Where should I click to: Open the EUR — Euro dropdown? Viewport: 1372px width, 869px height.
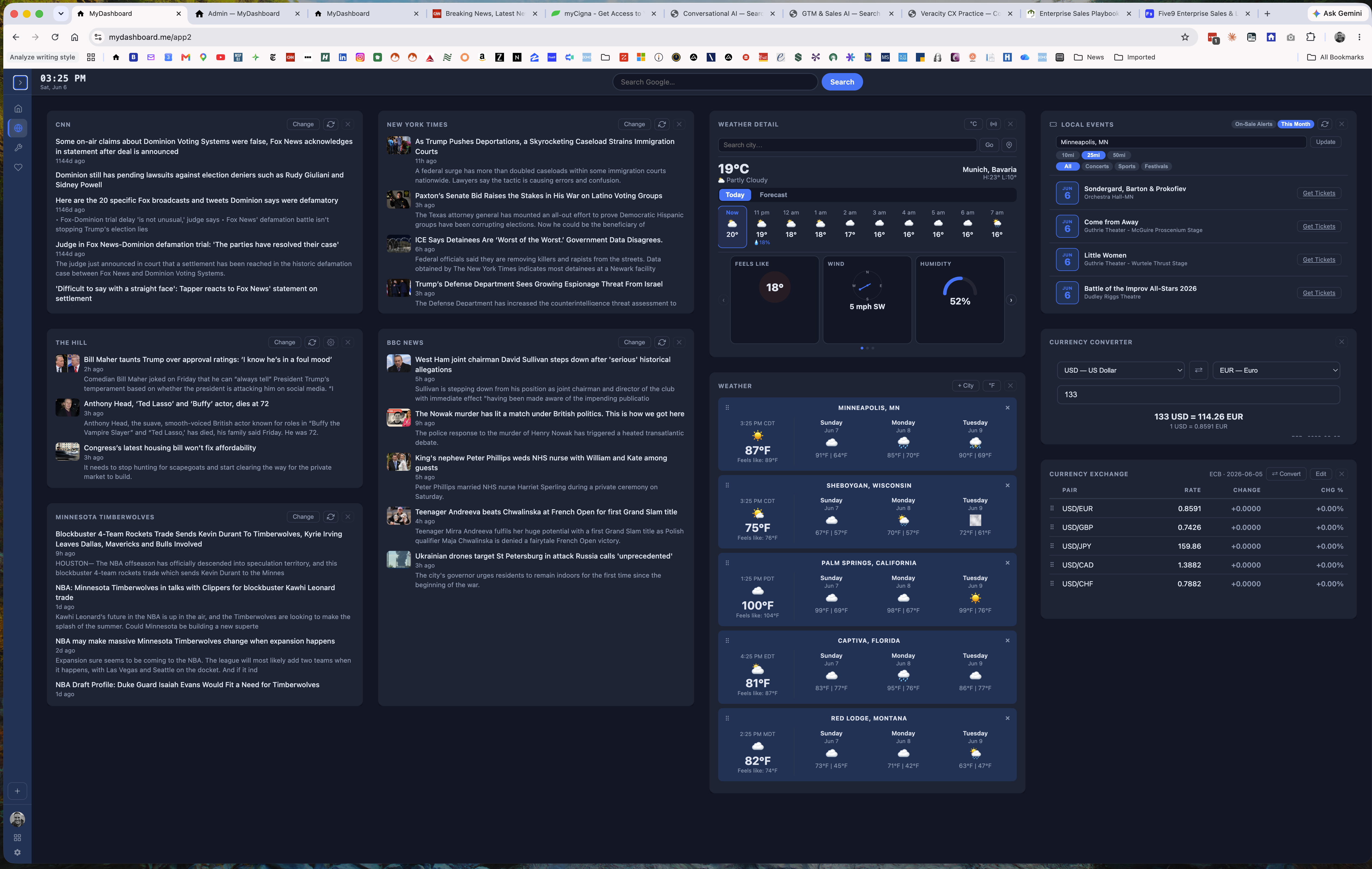1276,370
